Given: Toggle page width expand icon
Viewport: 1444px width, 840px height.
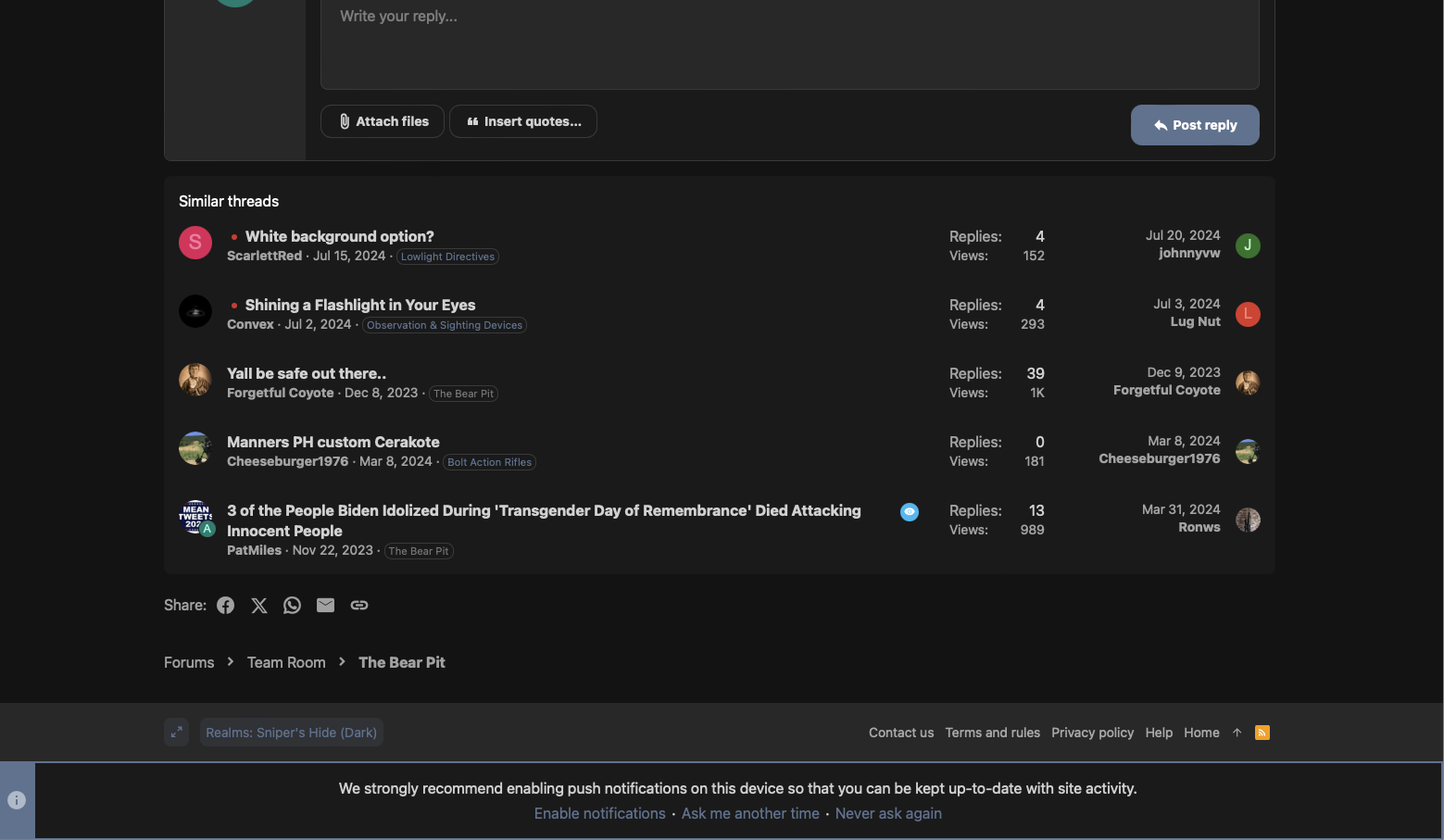Looking at the screenshot, I should point(176,733).
